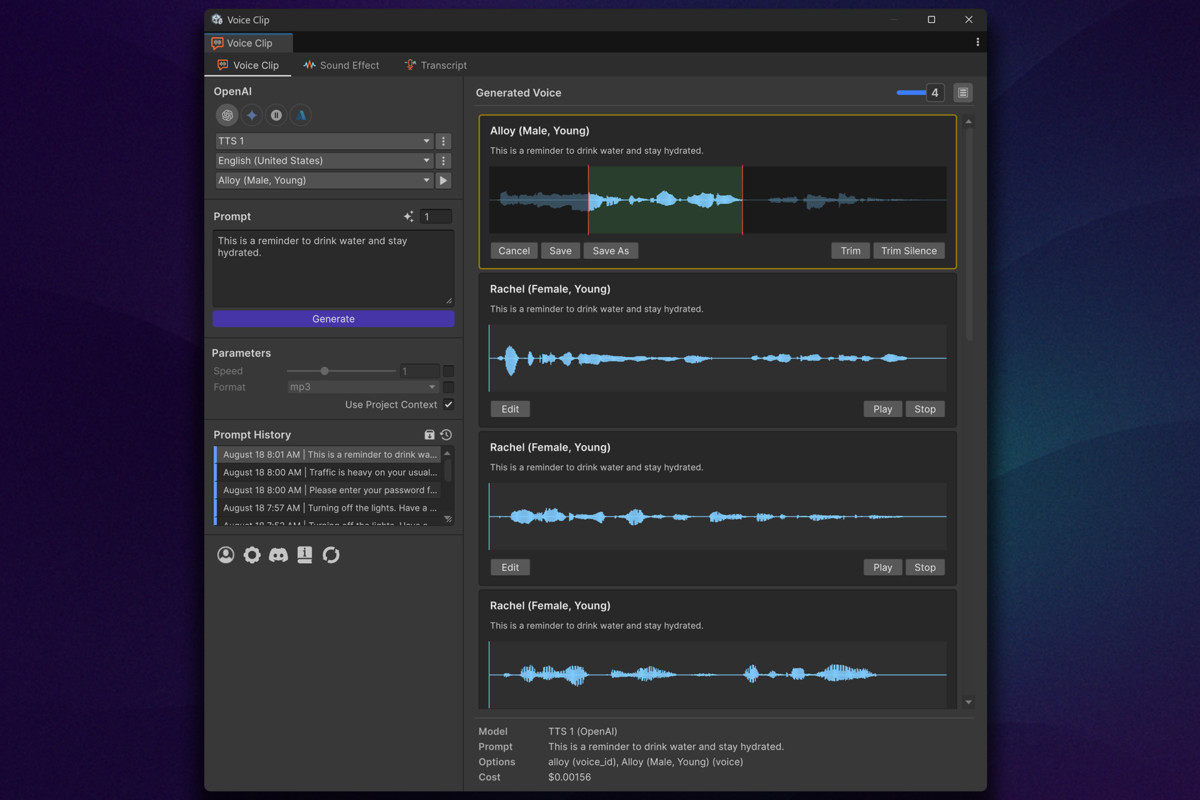Screen dimensions: 1200x800
Task: Toggle the Format parameter checkbox
Action: [448, 387]
